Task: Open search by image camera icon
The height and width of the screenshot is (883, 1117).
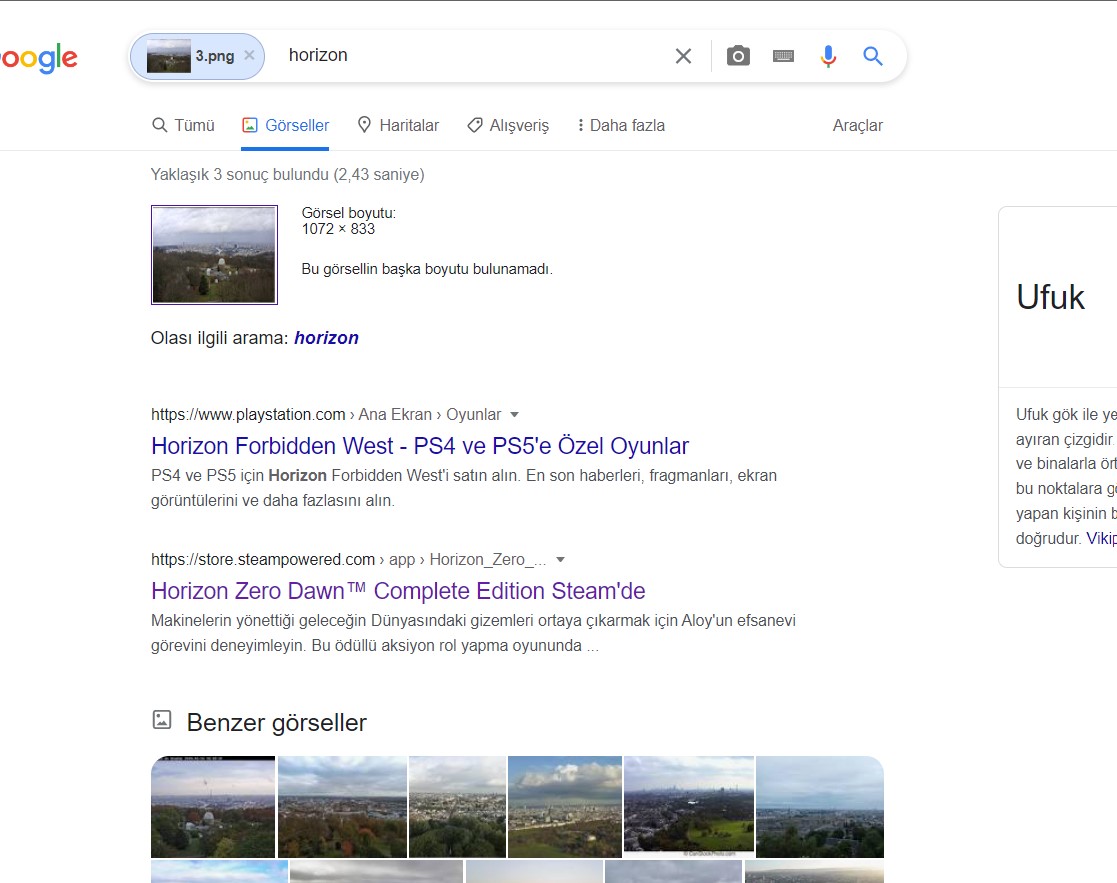Action: [738, 56]
